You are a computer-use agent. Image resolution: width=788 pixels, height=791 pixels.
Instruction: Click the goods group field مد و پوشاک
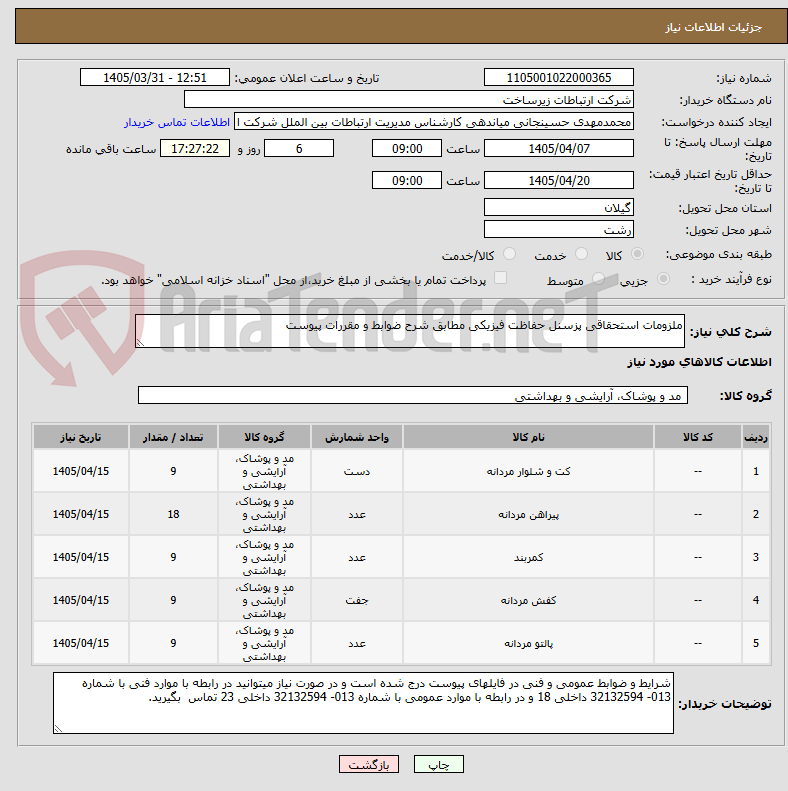(413, 396)
